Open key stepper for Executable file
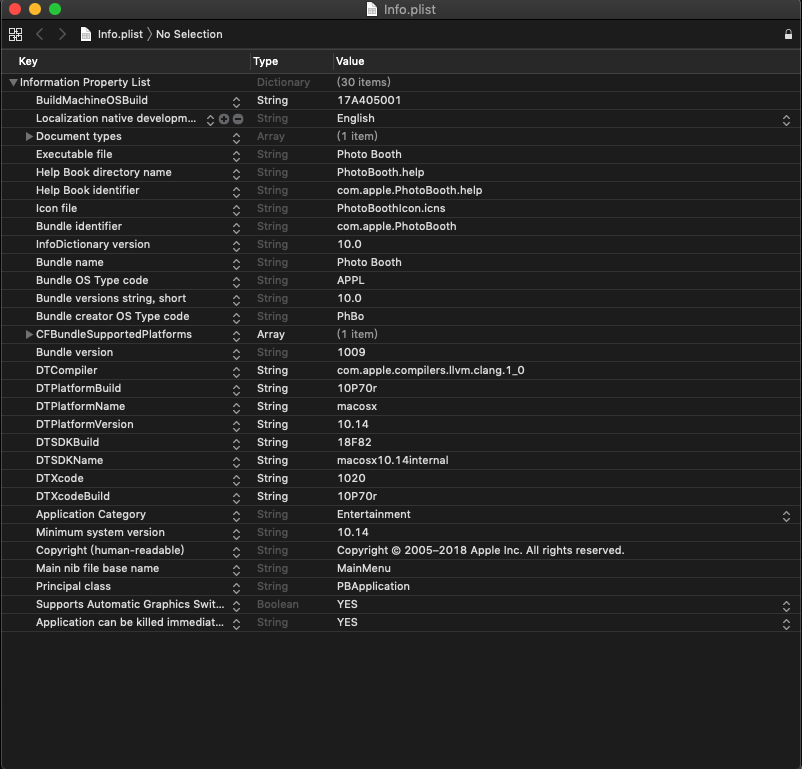The width and height of the screenshot is (802, 769). [x=236, y=156]
